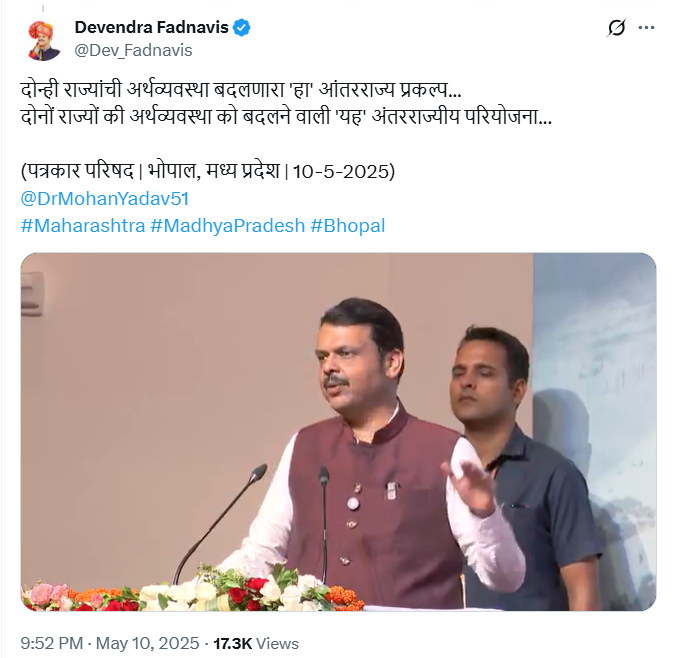The image size is (673, 658).
Task: Click the Hindi line ending with परियोजना
Action: coord(286,117)
